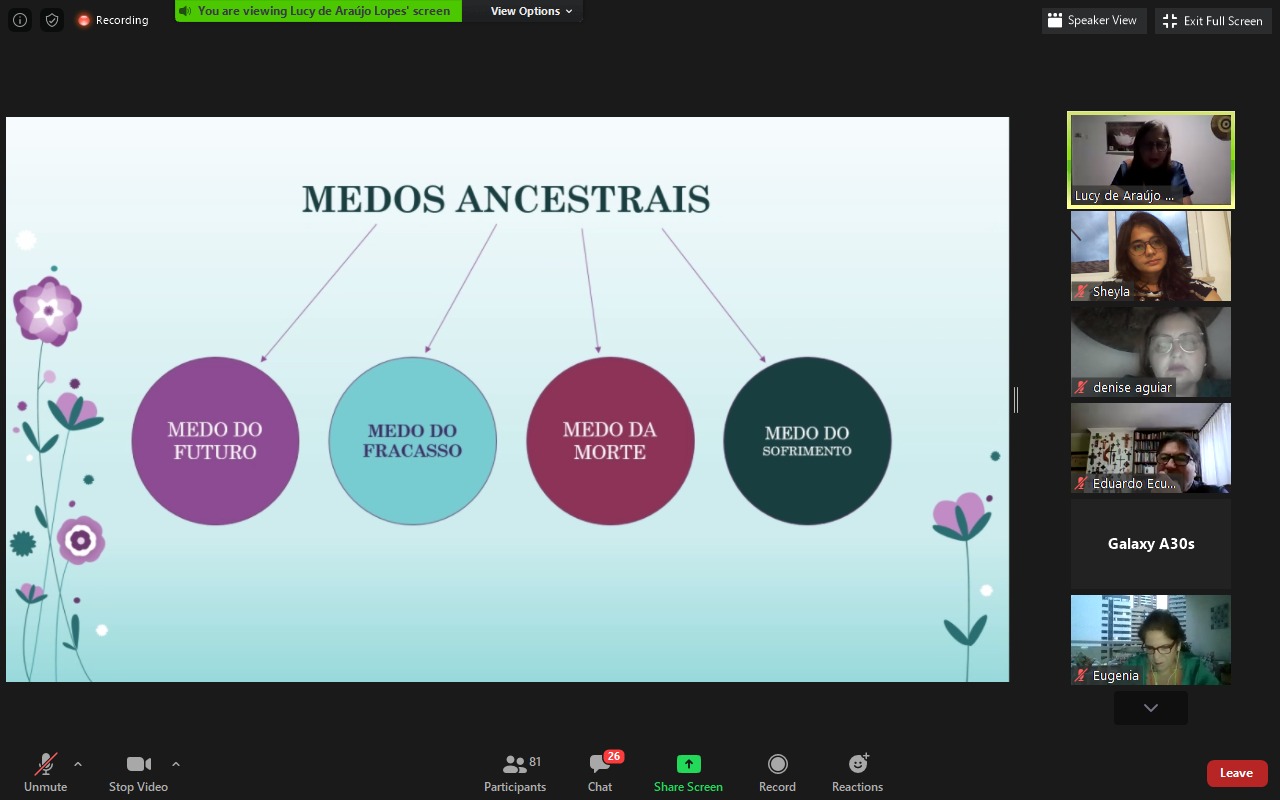Viewport: 1280px width, 800px height.
Task: Unmute the microphone
Action: click(x=45, y=773)
